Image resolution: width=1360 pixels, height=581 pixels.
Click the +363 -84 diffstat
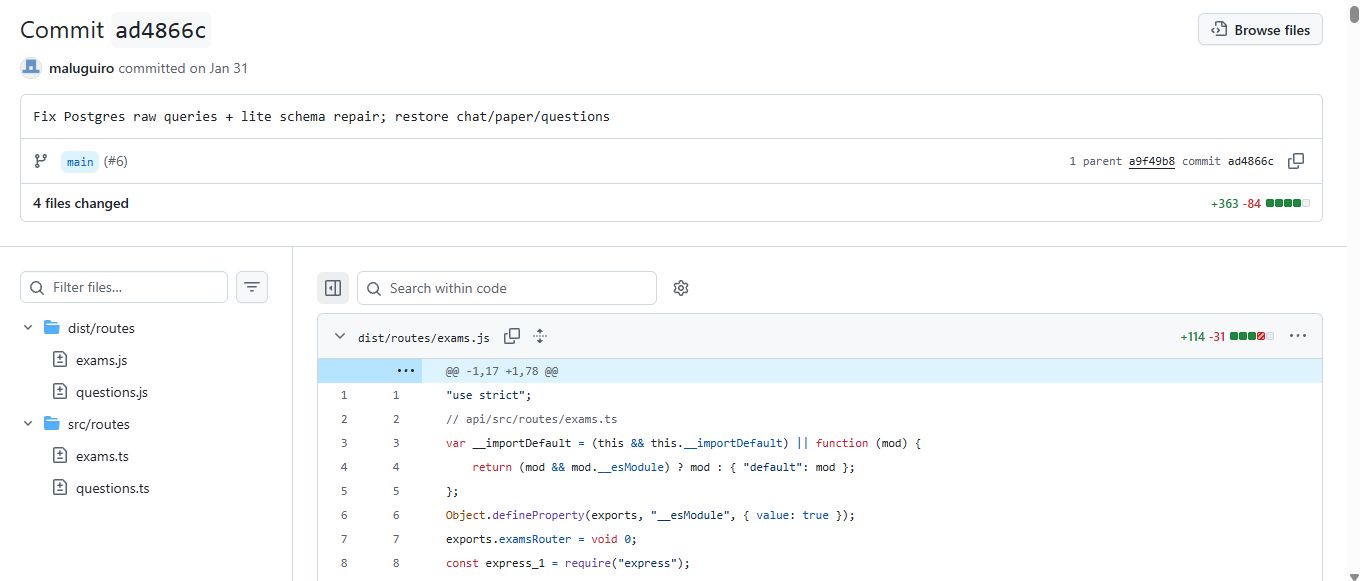tap(1260, 203)
